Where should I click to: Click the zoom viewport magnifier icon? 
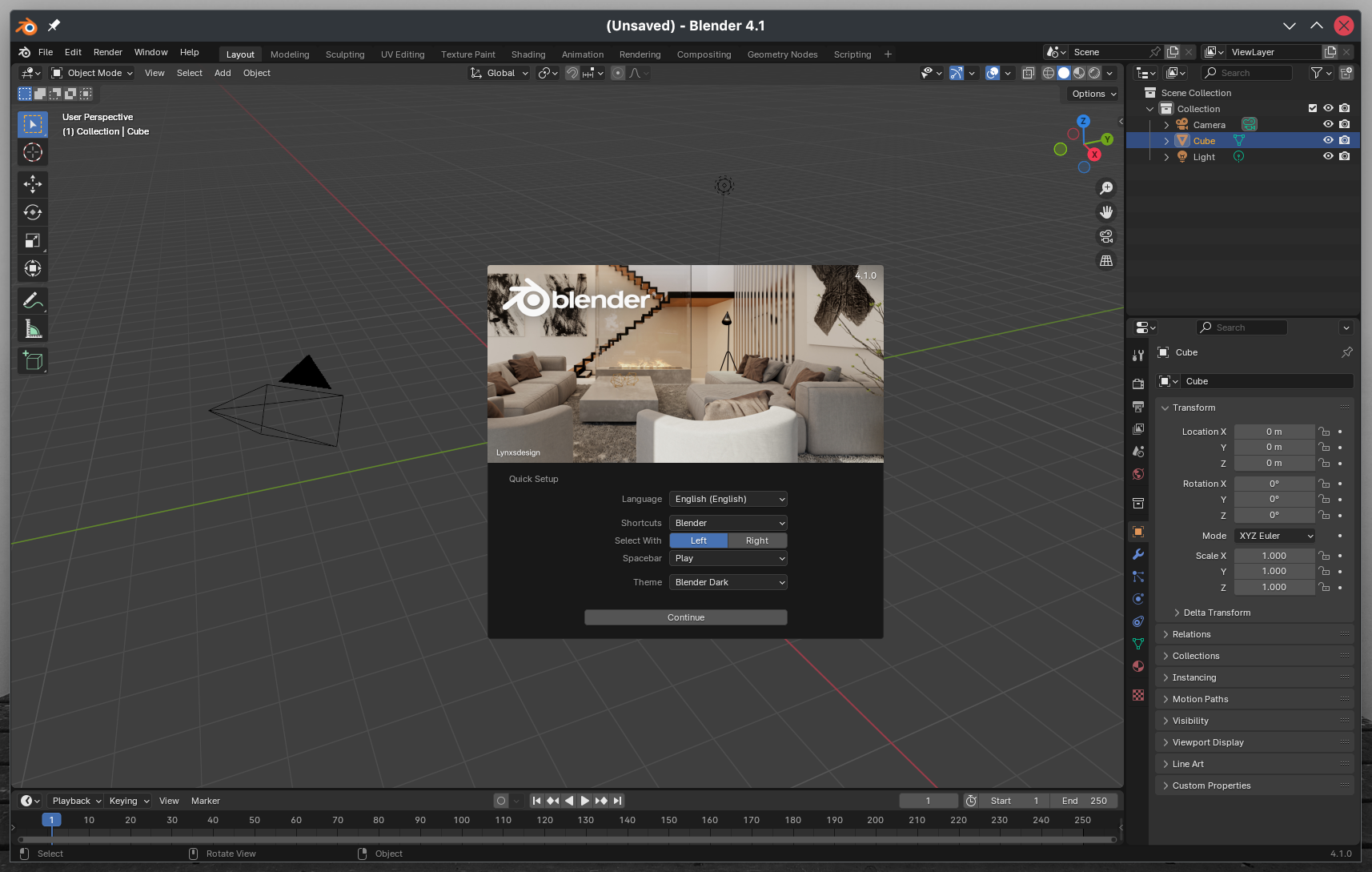coord(1106,188)
